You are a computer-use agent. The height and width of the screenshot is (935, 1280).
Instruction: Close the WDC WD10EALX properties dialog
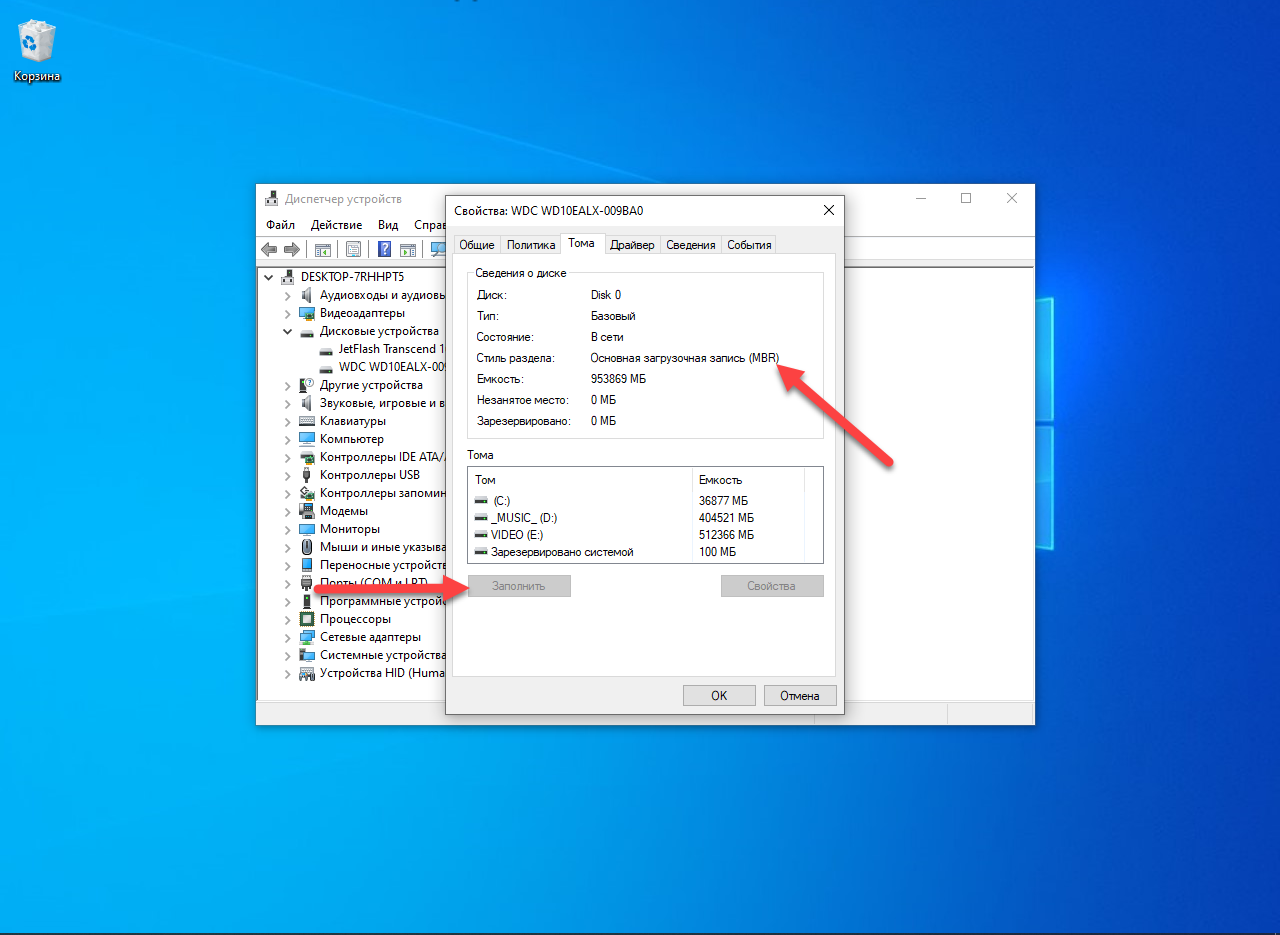[x=829, y=210]
